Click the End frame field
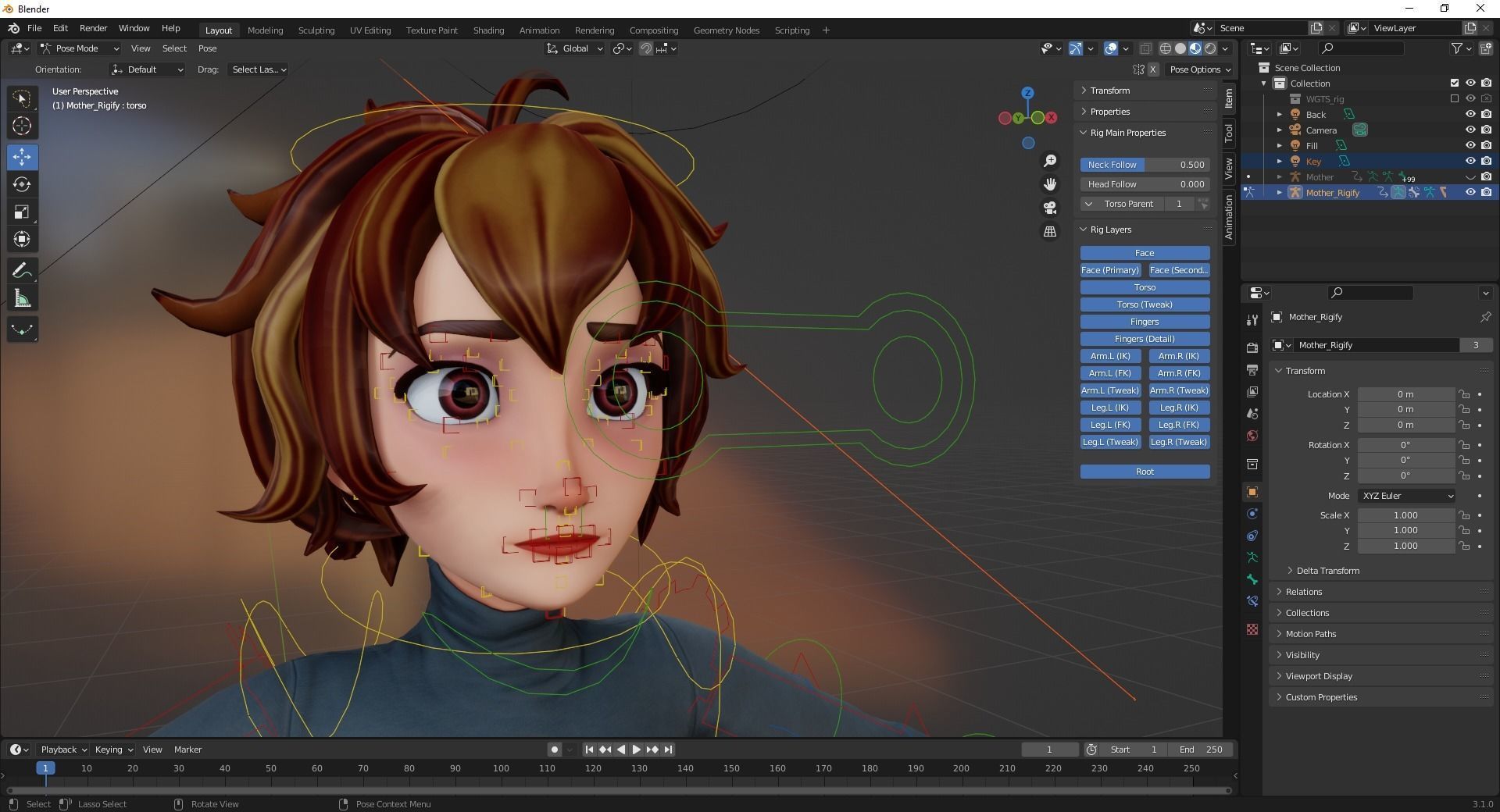 click(1202, 750)
